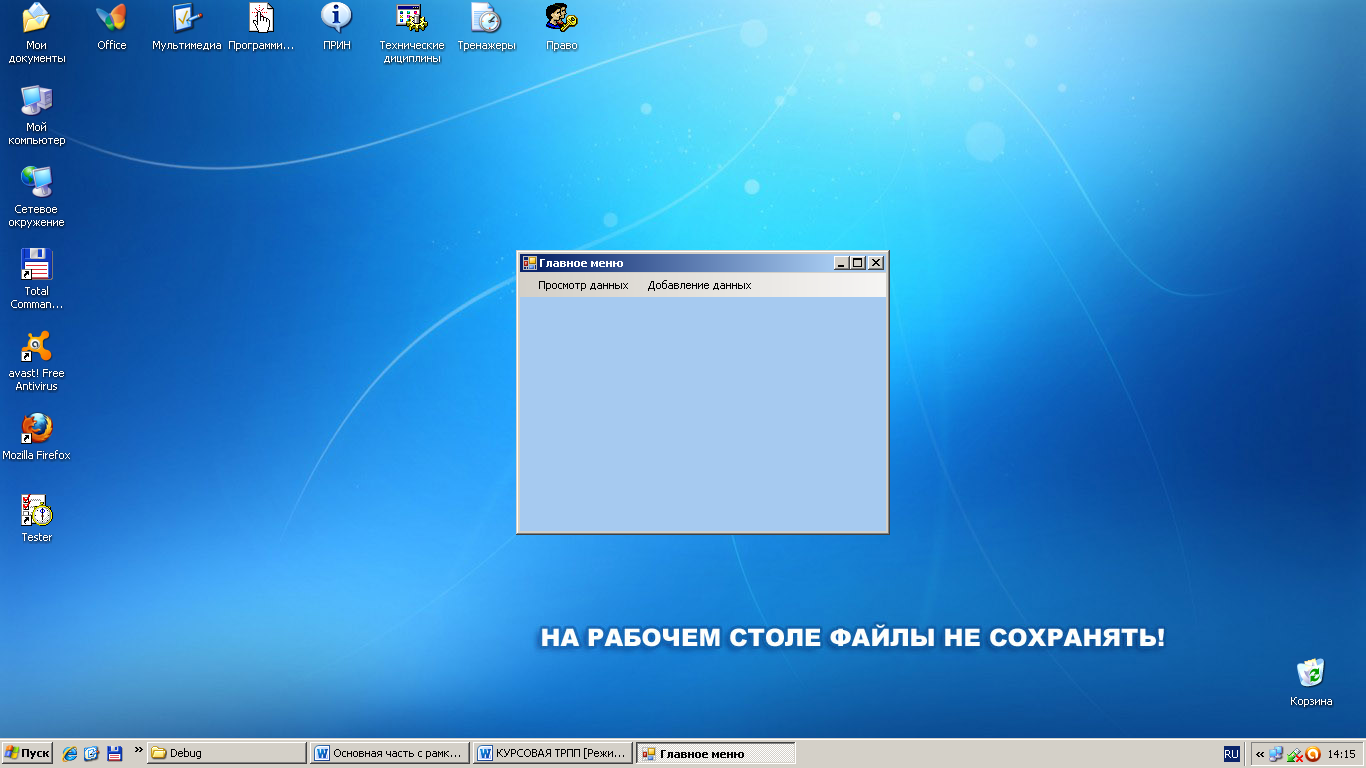The height and width of the screenshot is (768, 1366).
Task: Select the Мои документы desktop icon
Action: tap(37, 33)
